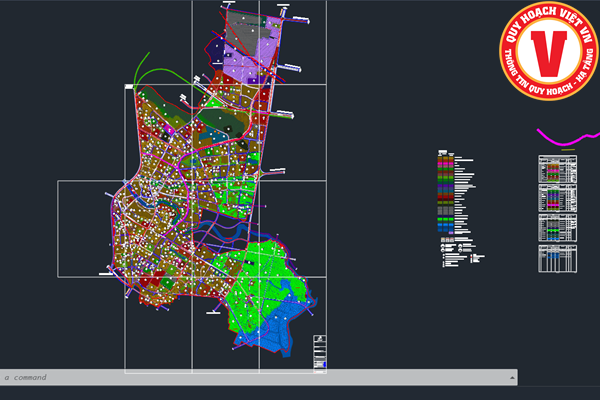Select the bottom data table with blue cells

557,258
